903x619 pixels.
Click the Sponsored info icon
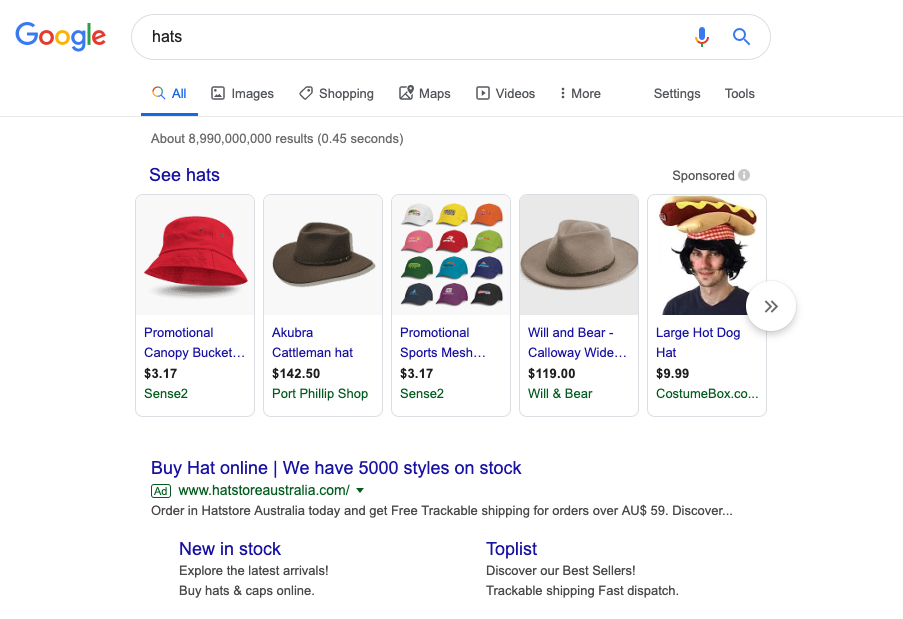[x=744, y=175]
